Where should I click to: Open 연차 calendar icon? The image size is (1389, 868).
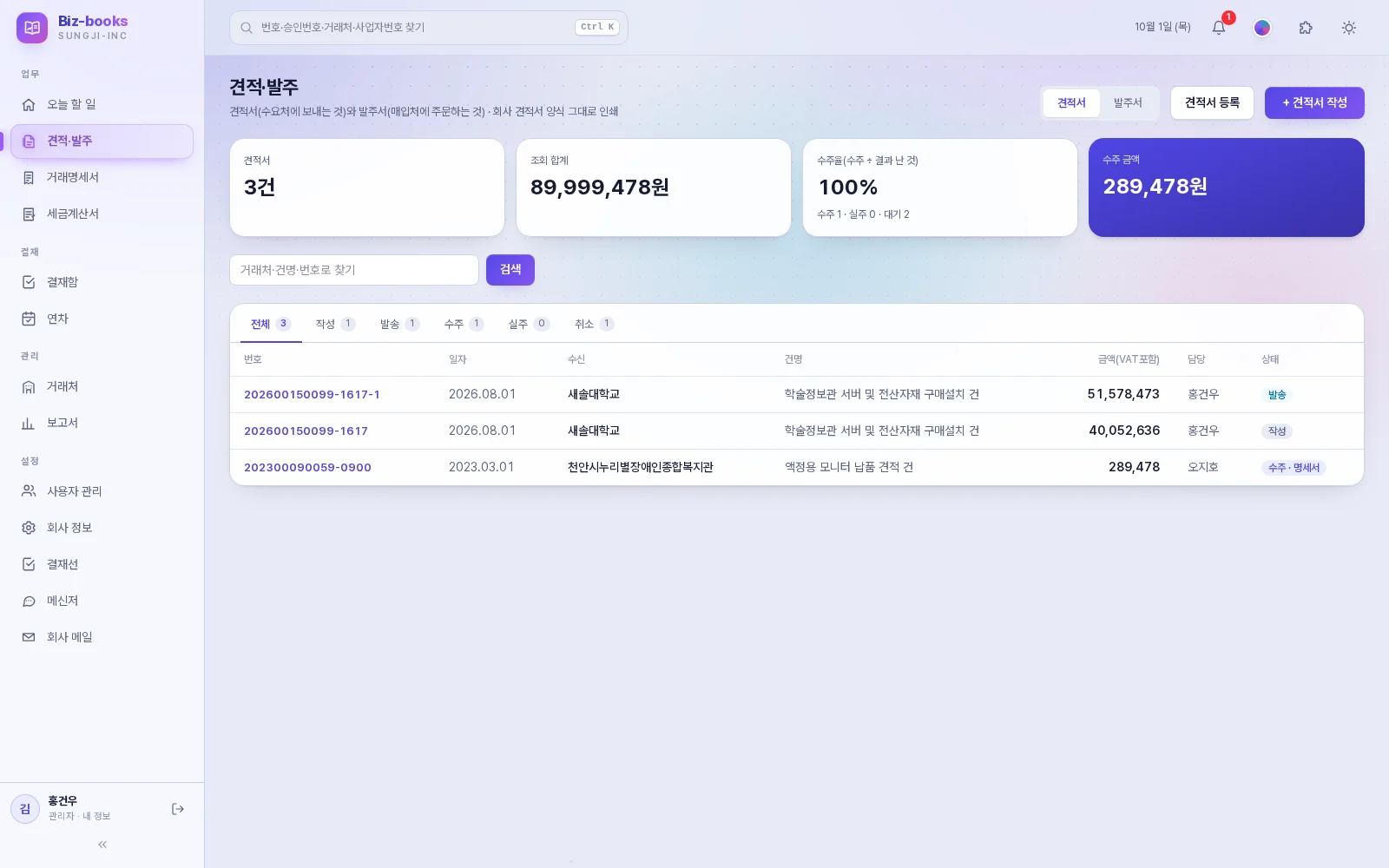click(x=29, y=319)
